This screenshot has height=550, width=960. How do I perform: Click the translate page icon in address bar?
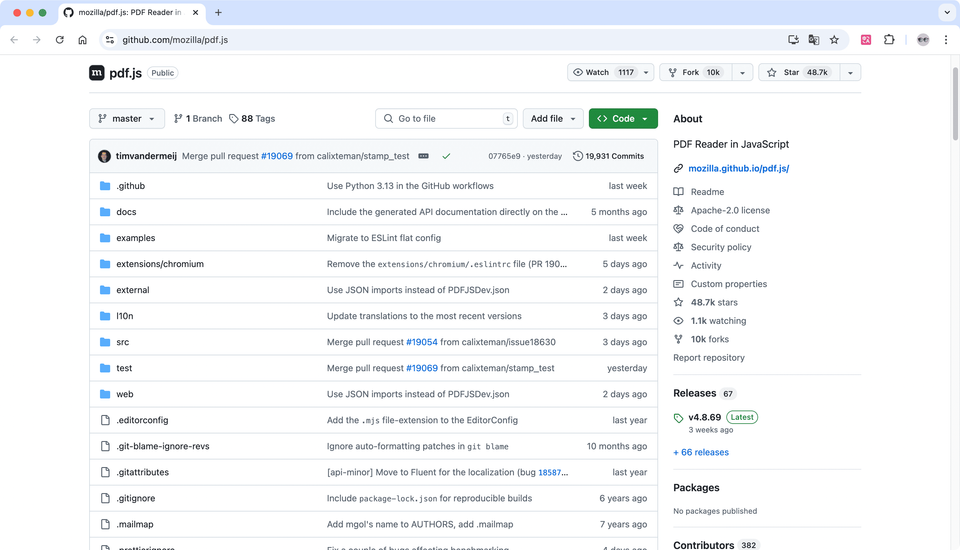(814, 40)
